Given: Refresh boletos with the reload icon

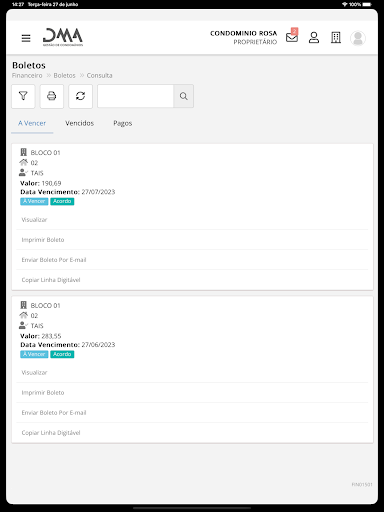Looking at the screenshot, I should click(80, 96).
